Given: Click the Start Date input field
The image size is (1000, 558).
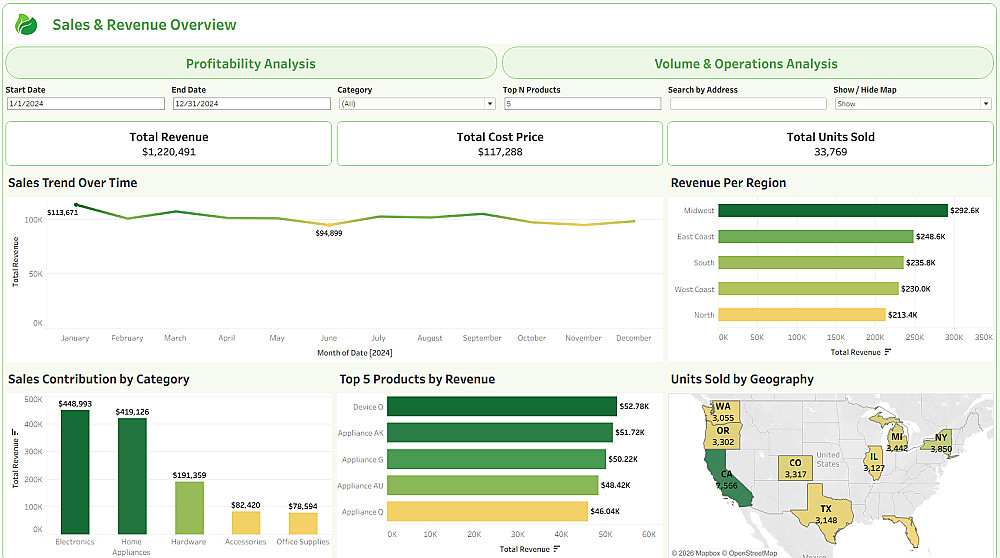Looking at the screenshot, I should click(85, 104).
